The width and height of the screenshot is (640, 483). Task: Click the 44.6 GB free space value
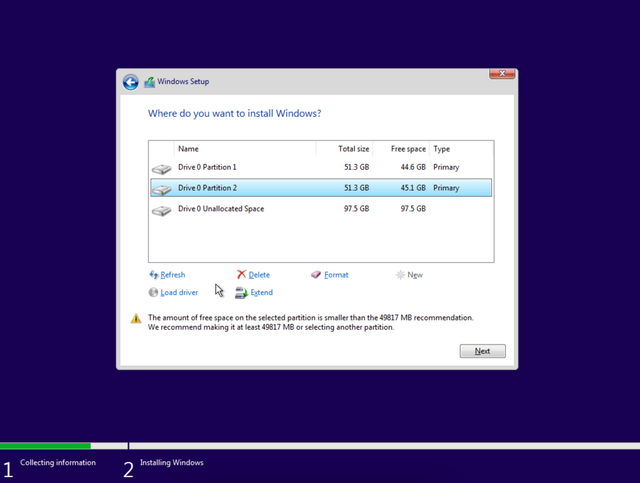pos(413,167)
